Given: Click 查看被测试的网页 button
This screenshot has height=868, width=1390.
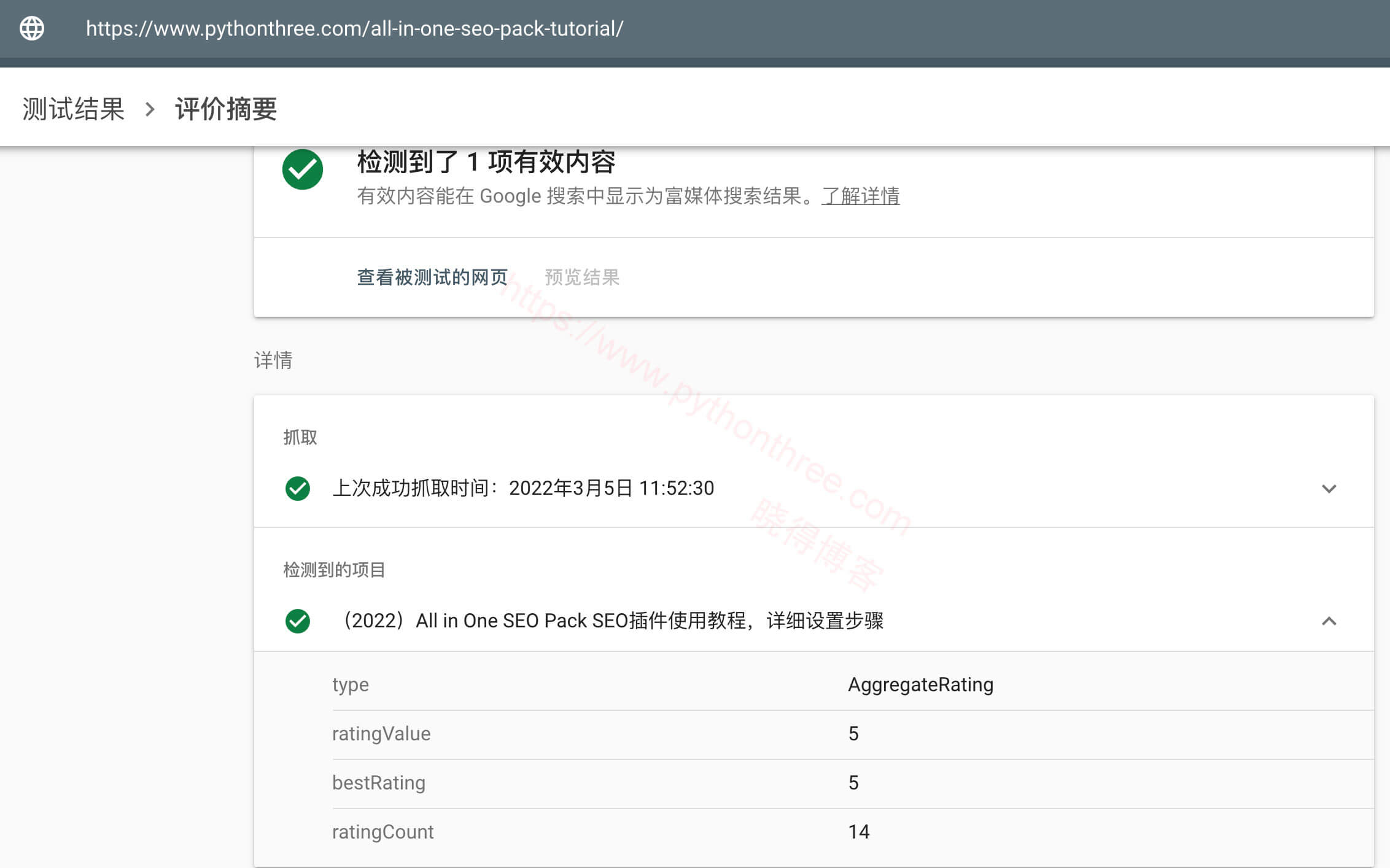Looking at the screenshot, I should [432, 277].
